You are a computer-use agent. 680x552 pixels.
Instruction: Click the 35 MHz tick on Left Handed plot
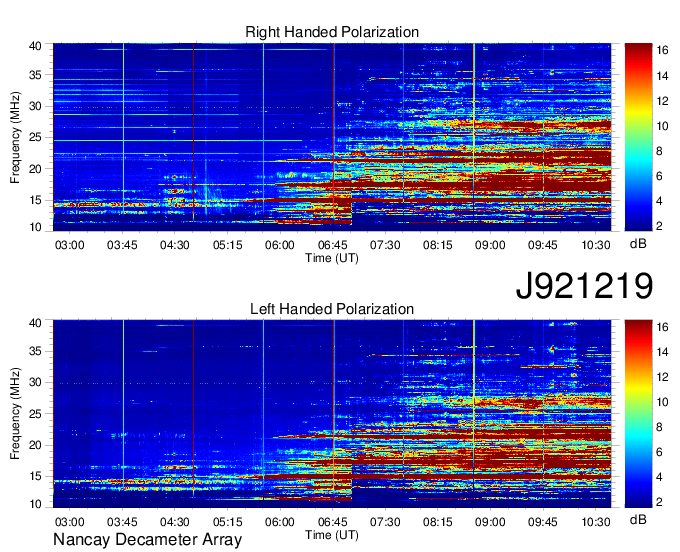pos(35,351)
